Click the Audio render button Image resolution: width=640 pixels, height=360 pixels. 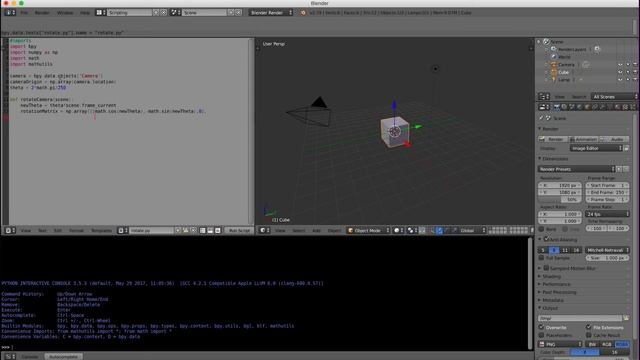[x=614, y=139]
